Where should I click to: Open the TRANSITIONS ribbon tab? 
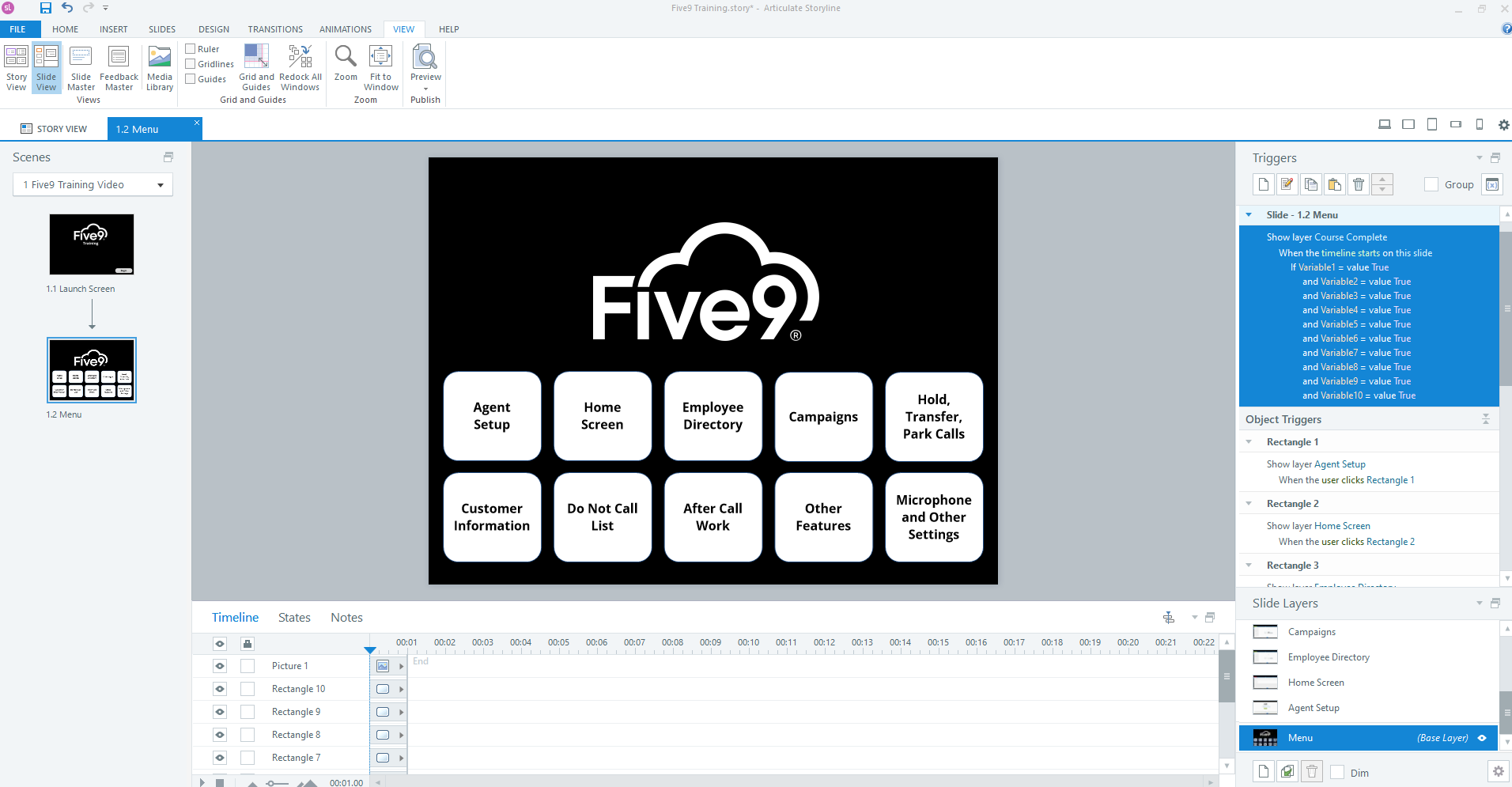click(275, 29)
